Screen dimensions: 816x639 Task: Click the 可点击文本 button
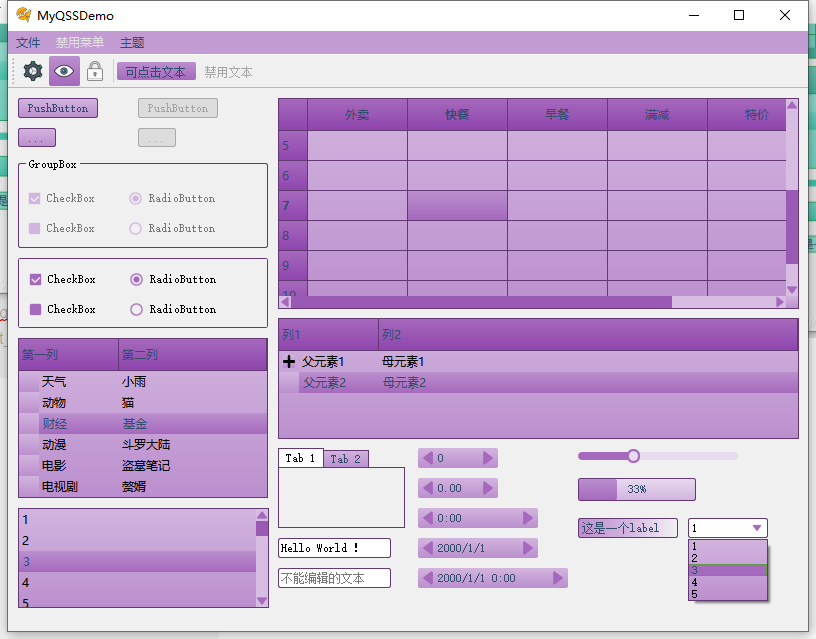(156, 71)
